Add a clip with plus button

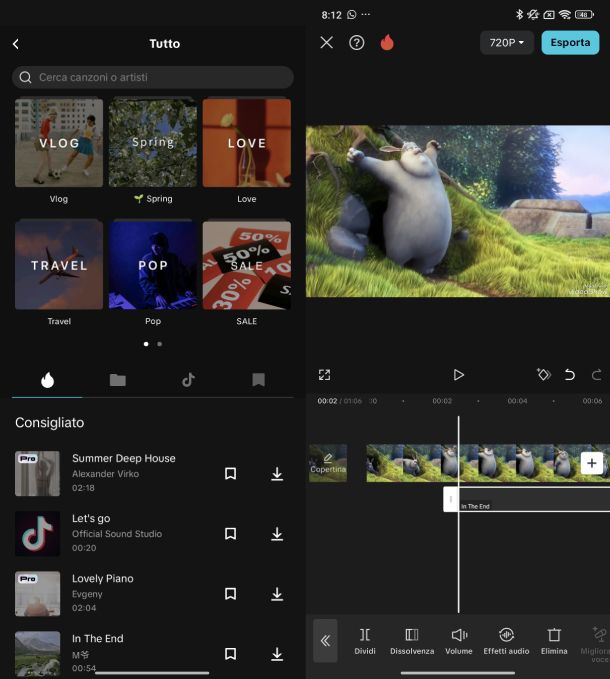coord(591,463)
